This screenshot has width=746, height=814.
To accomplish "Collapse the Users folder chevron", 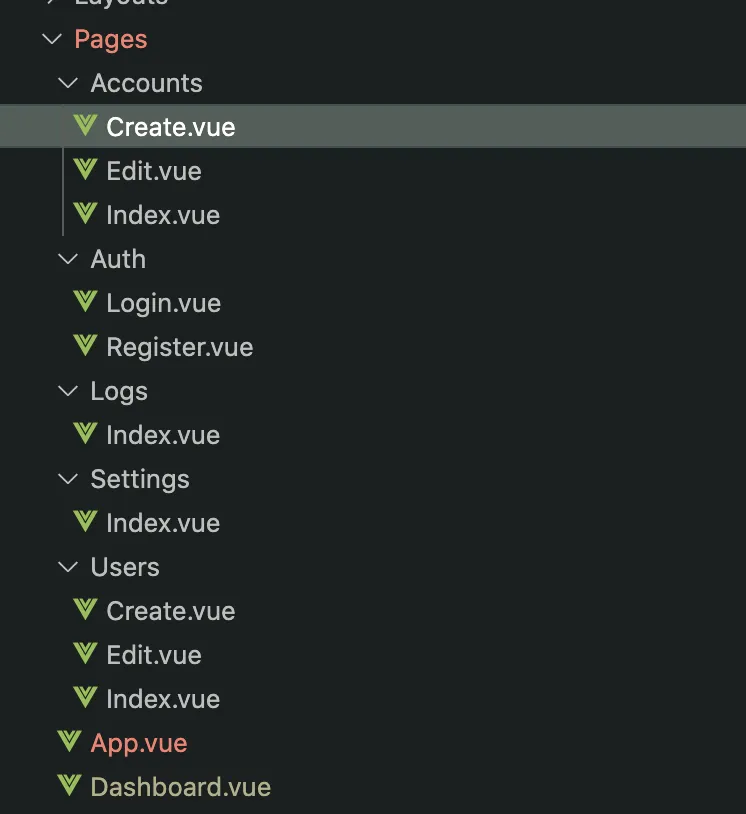I will (x=68, y=567).
